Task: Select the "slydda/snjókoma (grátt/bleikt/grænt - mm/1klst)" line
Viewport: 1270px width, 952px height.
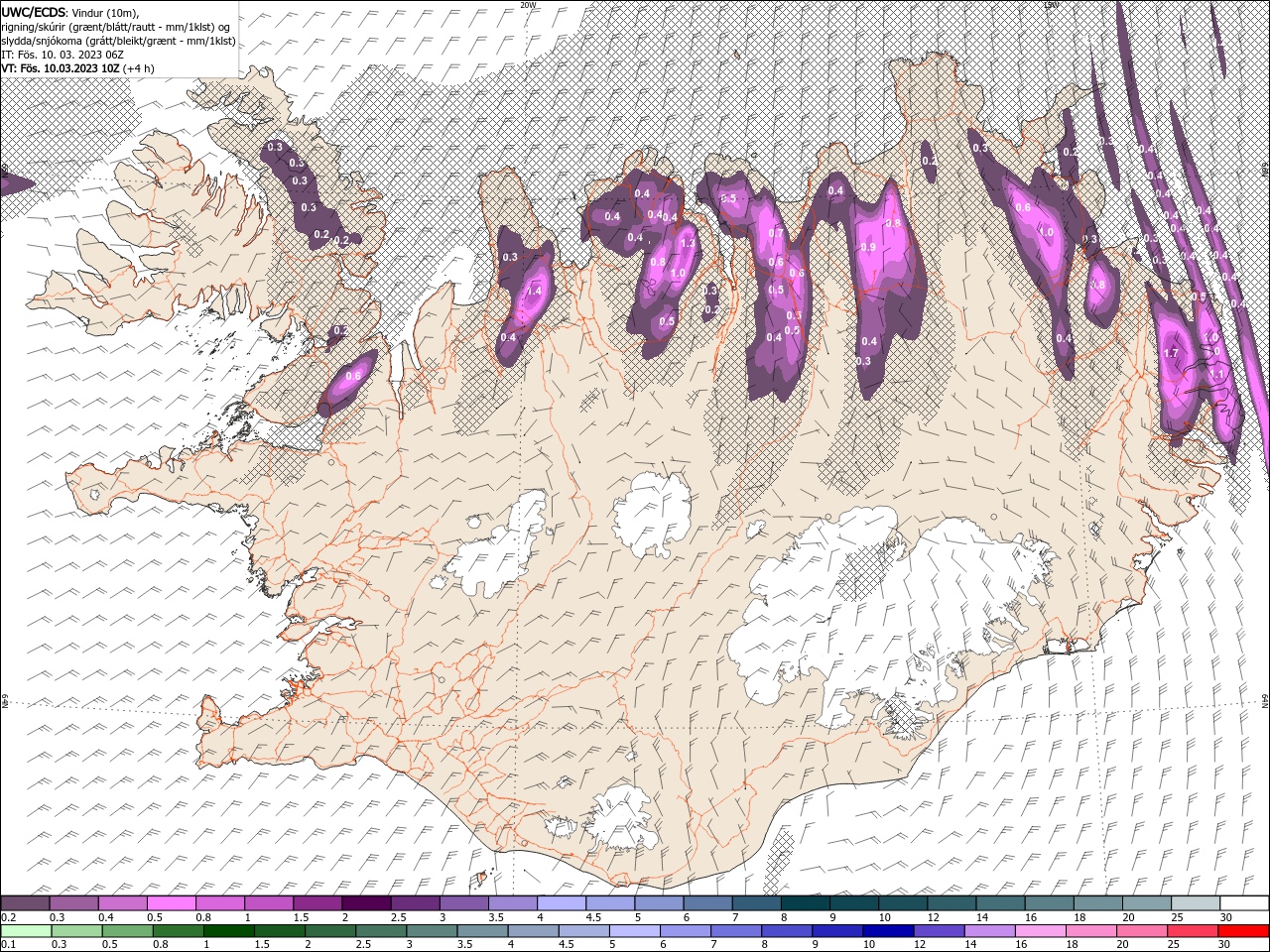Action: coord(118,41)
